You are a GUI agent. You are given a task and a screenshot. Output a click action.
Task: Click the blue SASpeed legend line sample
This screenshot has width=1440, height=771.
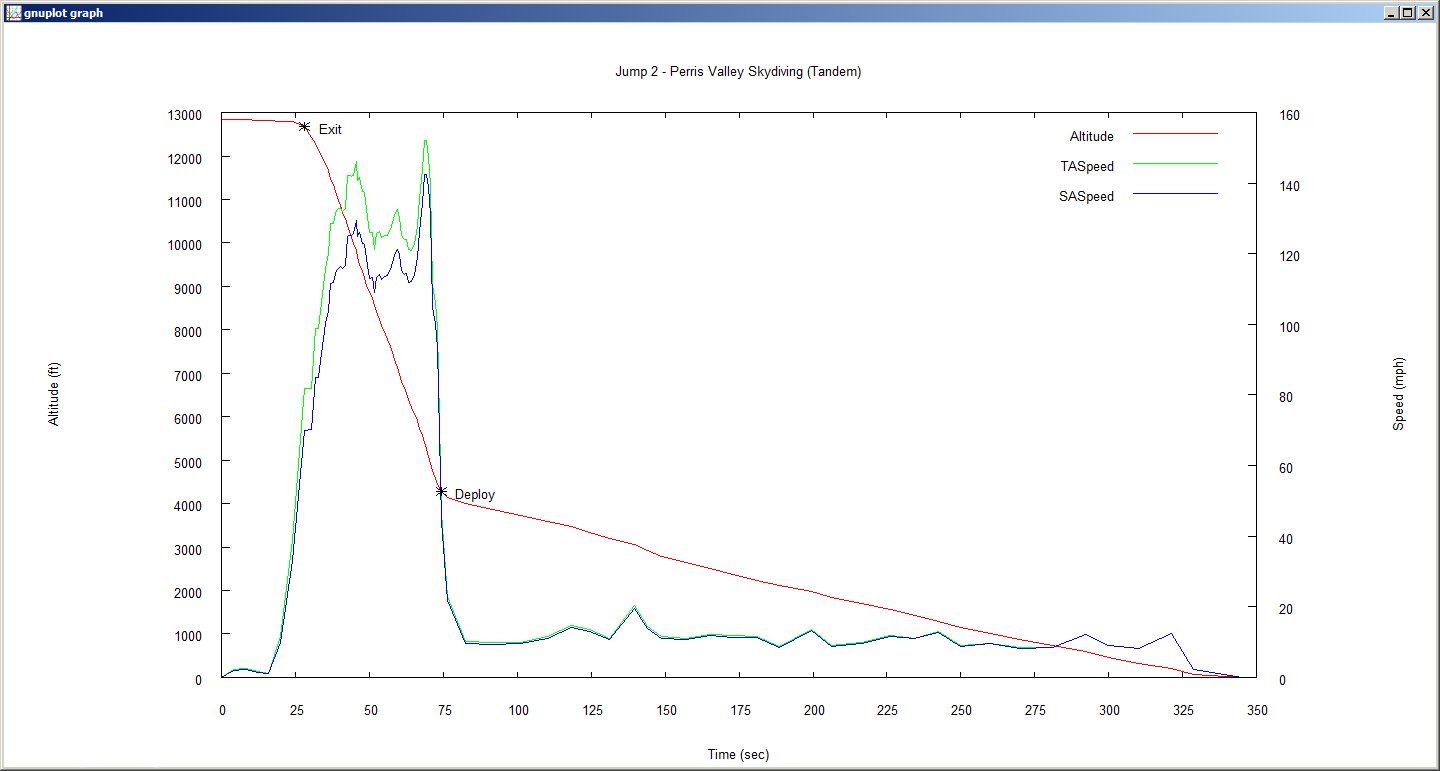click(1175, 193)
